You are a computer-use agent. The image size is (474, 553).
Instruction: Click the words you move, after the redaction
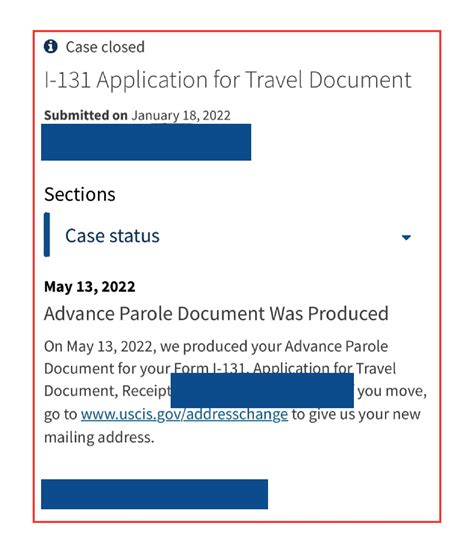click(392, 391)
